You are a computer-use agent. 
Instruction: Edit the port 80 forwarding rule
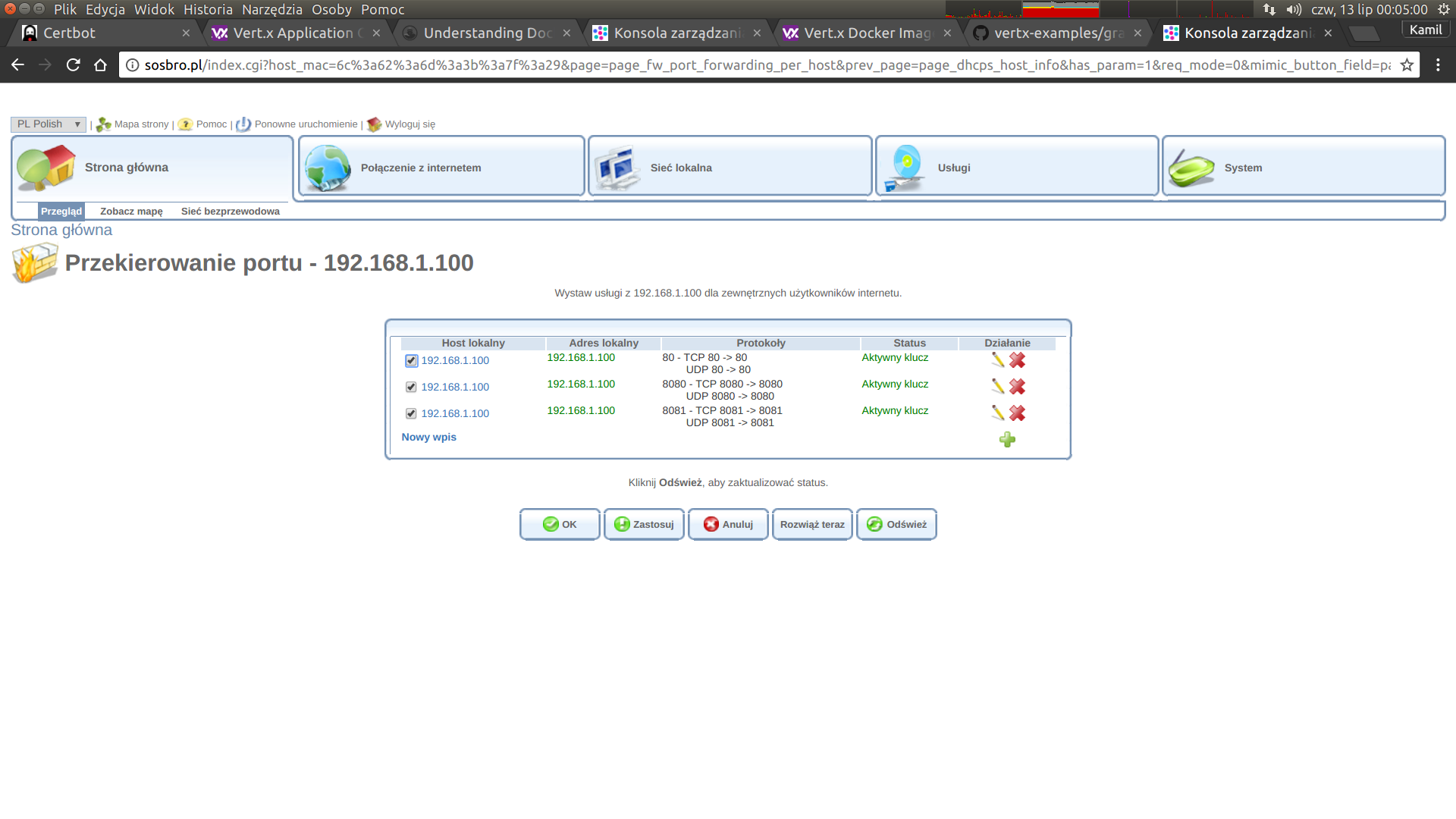pyautogui.click(x=997, y=360)
